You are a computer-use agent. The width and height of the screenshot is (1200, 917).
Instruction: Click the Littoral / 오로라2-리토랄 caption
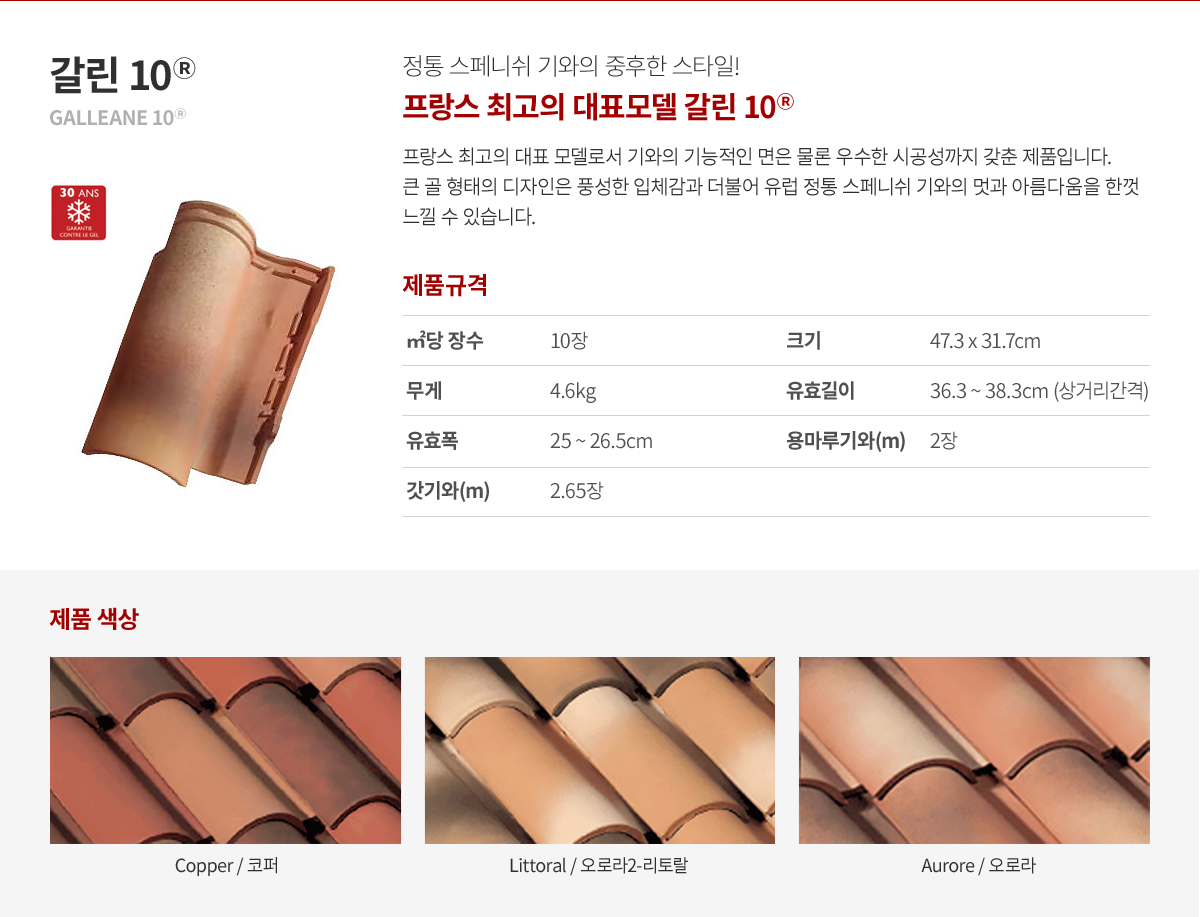[x=599, y=866]
